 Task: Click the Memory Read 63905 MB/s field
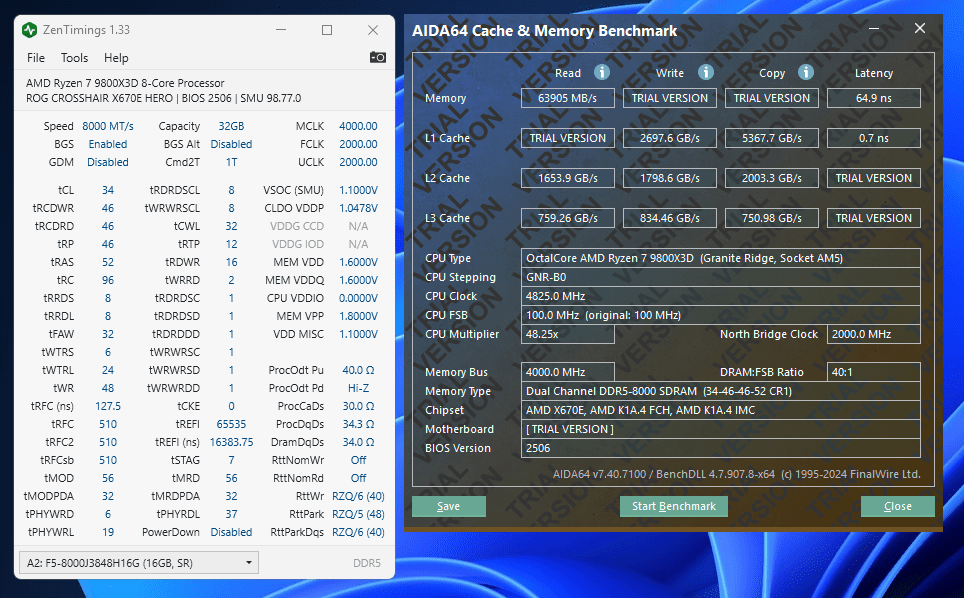[567, 98]
